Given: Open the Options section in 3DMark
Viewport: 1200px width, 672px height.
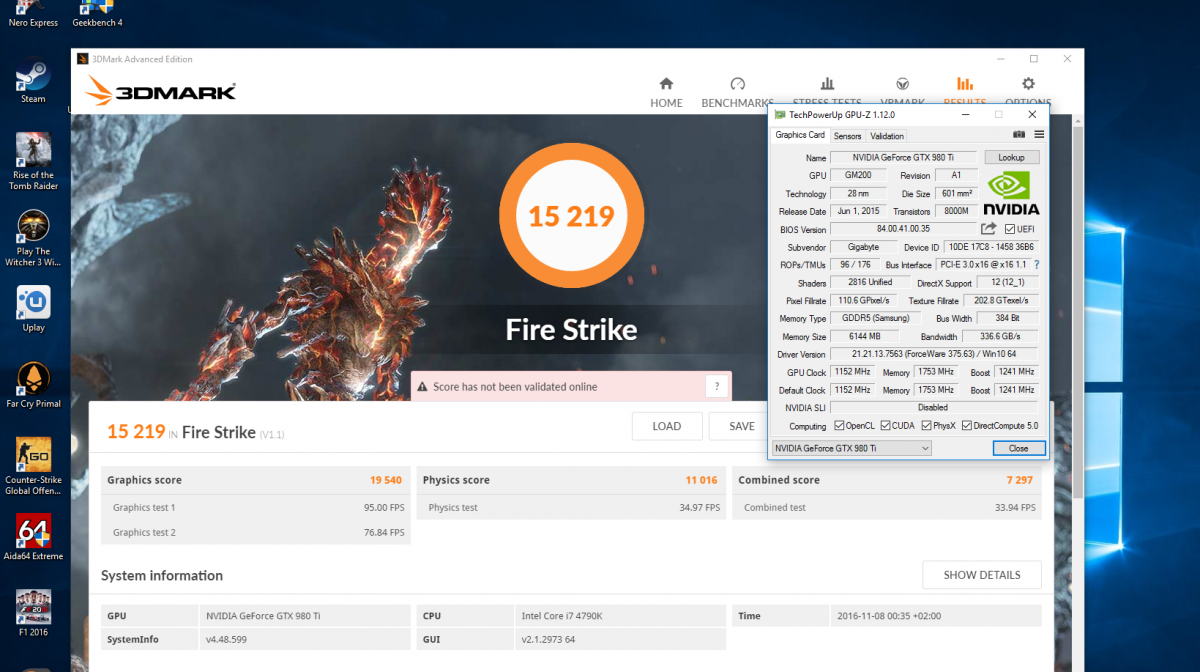Looking at the screenshot, I should [1028, 92].
